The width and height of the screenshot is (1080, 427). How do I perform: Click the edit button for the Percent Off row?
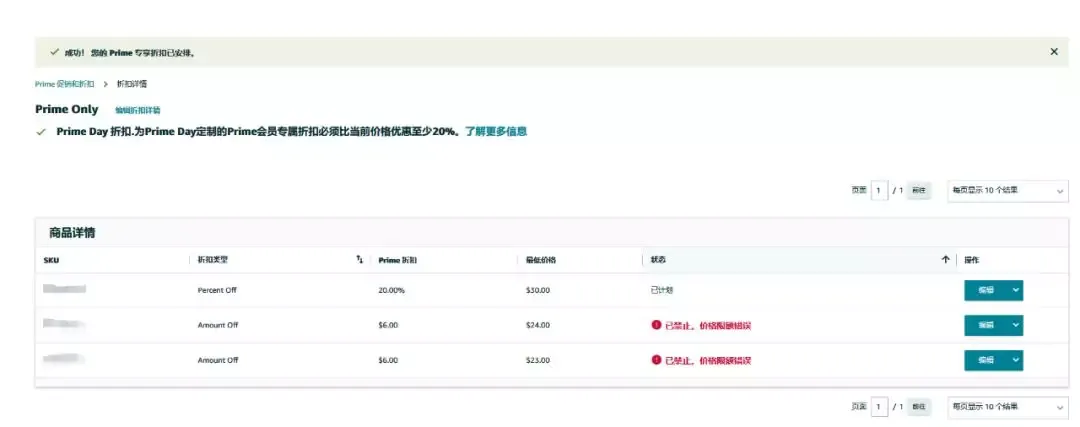986,290
